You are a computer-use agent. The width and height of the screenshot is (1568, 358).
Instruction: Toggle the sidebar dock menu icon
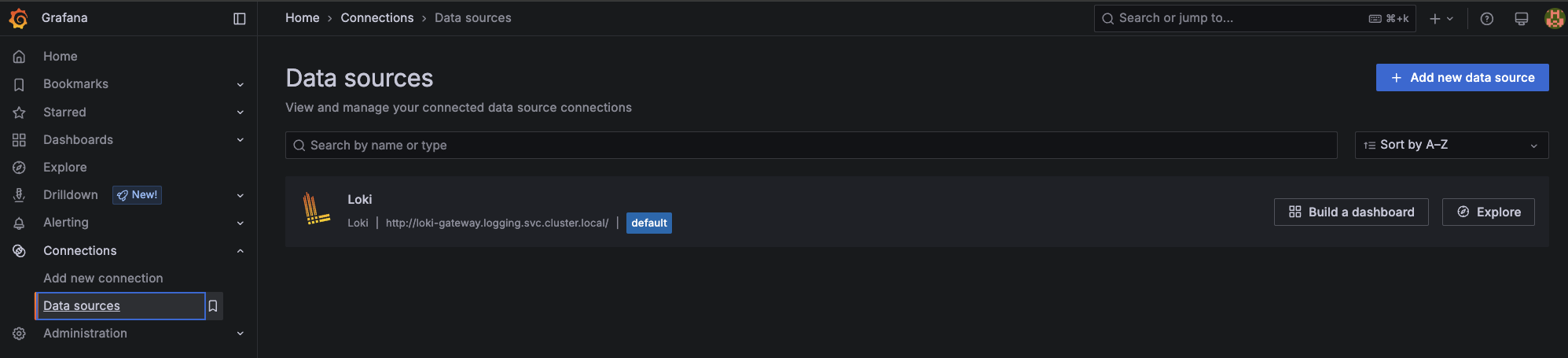point(240,18)
